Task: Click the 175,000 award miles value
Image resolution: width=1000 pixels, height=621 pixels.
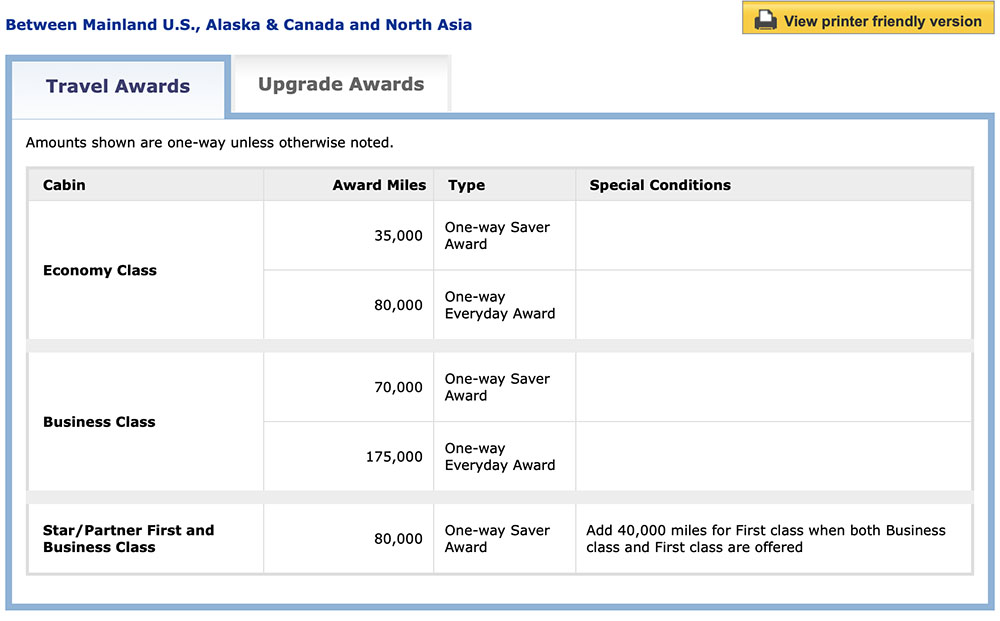Action: (393, 457)
